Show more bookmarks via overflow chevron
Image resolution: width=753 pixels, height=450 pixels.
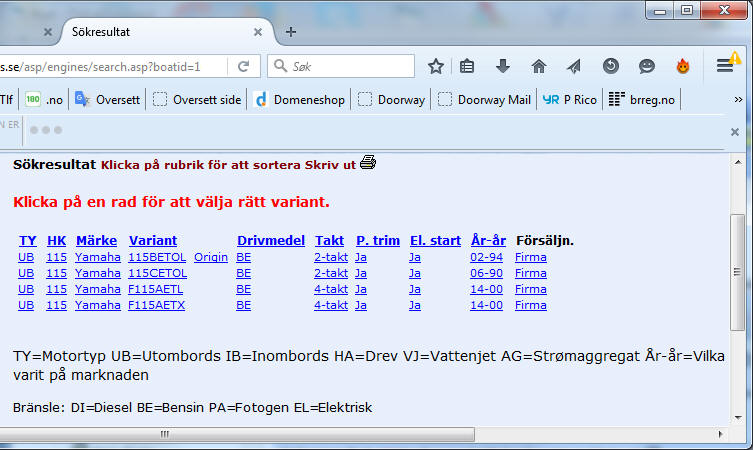(x=738, y=99)
